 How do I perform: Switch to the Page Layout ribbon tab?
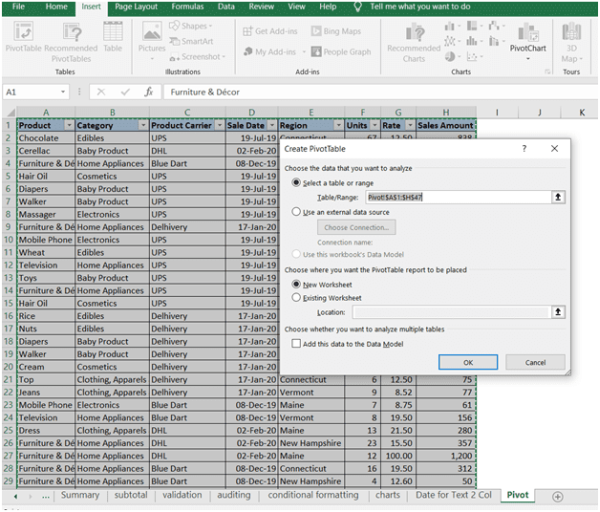pos(136,7)
